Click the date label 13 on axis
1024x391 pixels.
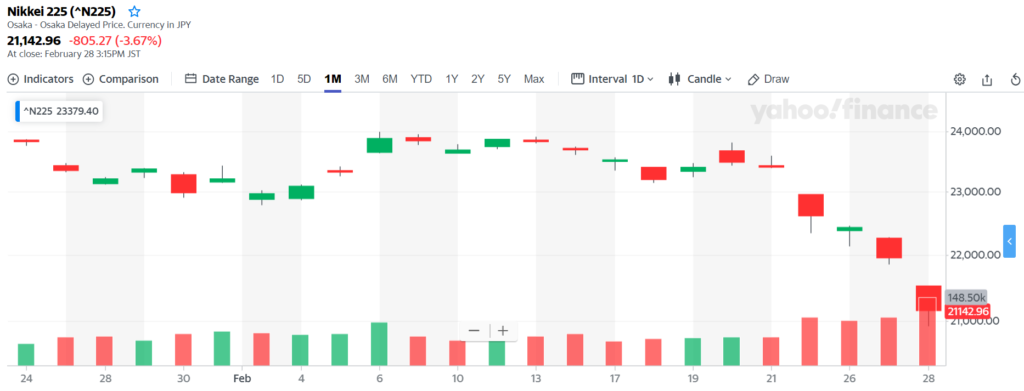coord(536,378)
